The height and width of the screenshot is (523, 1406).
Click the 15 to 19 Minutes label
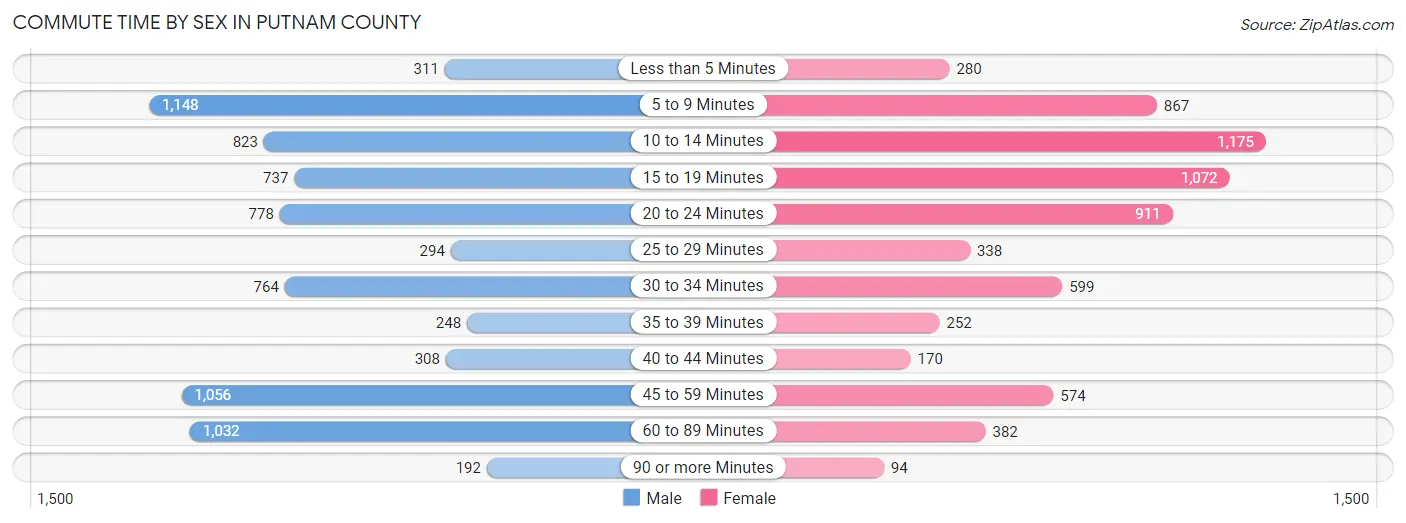[x=703, y=177]
